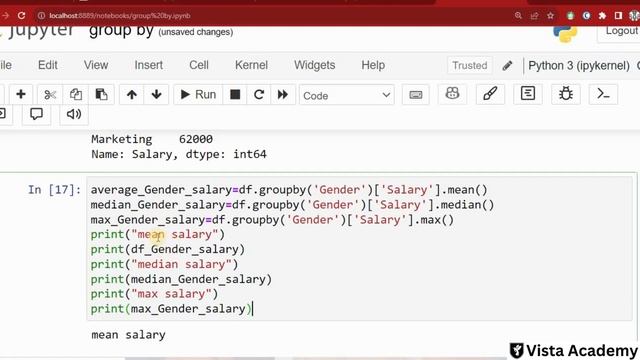Paste cells below icon
The image size is (640, 360).
[x=101, y=95]
